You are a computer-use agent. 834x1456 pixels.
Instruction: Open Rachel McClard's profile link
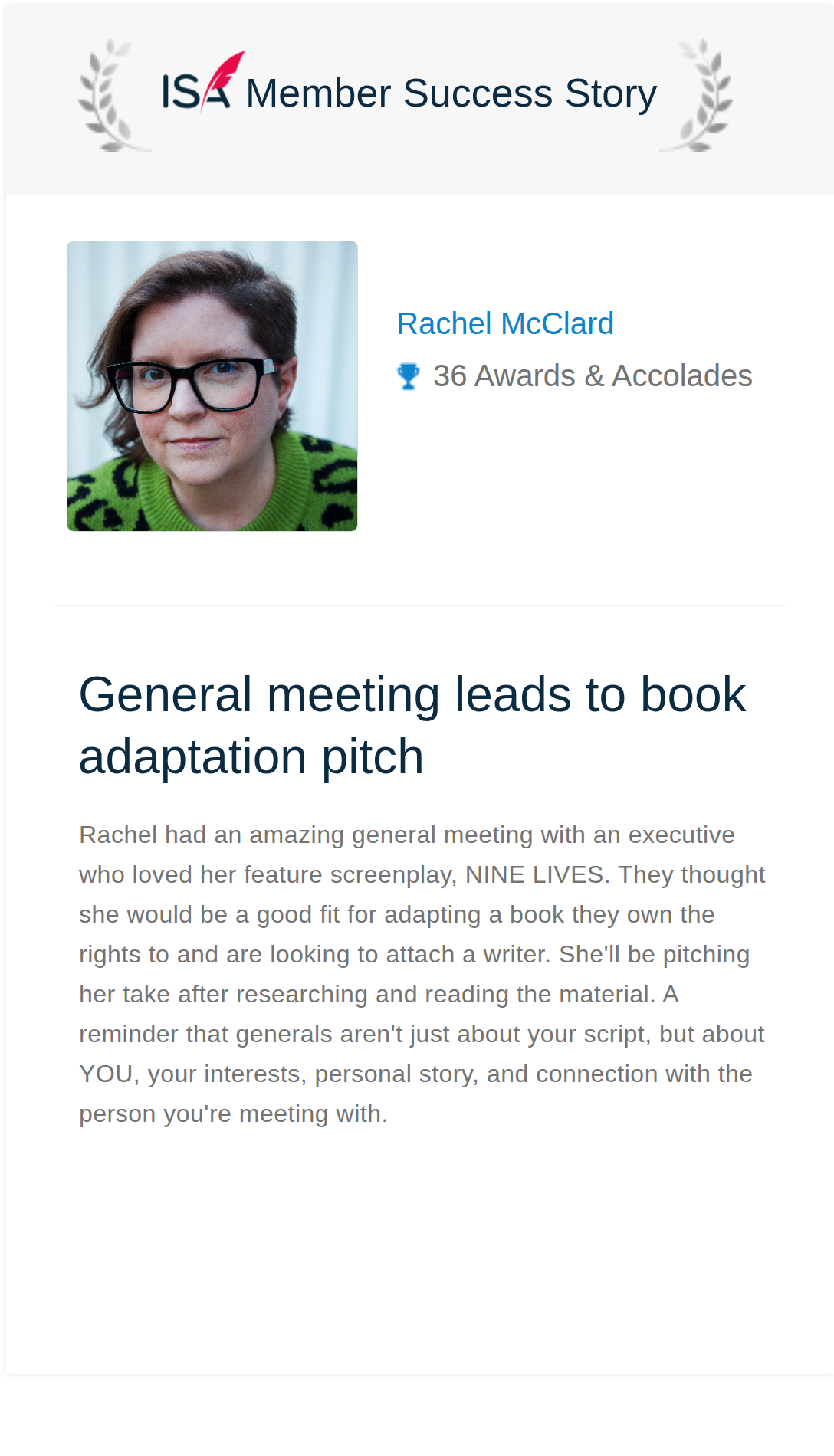coord(505,323)
